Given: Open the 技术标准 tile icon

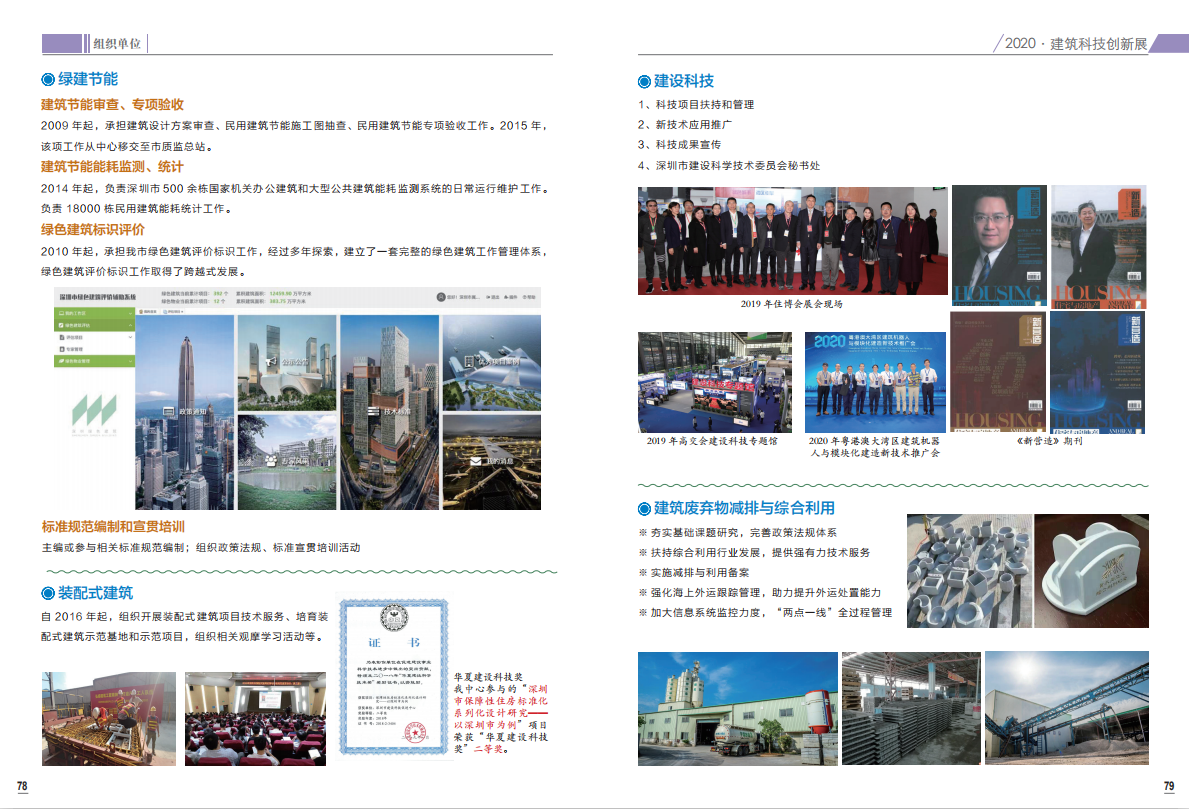Looking at the screenshot, I should 373,411.
